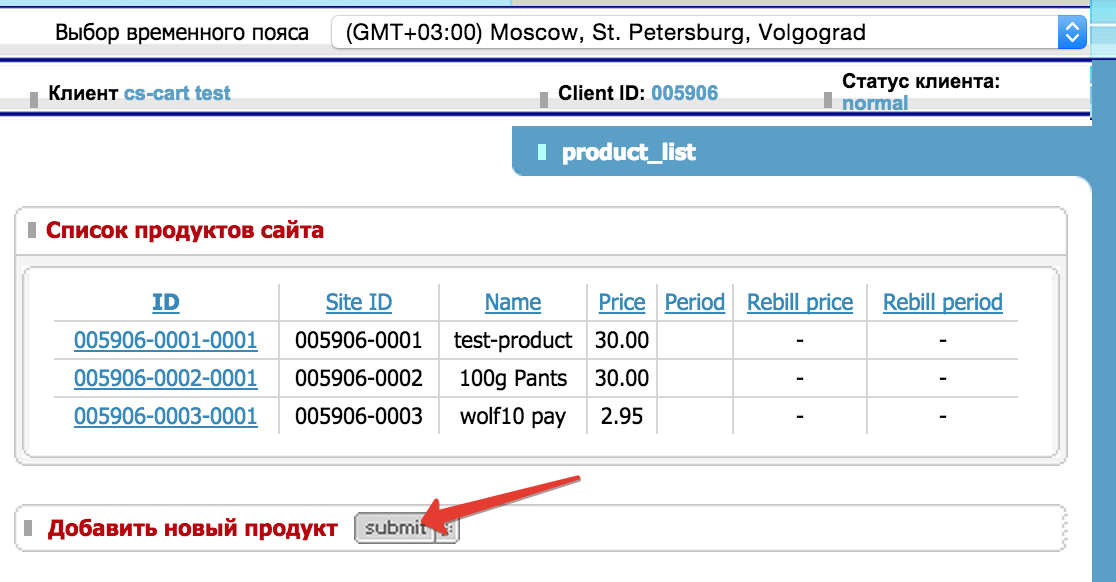Open product 005906-0001-0001

[x=166, y=341]
